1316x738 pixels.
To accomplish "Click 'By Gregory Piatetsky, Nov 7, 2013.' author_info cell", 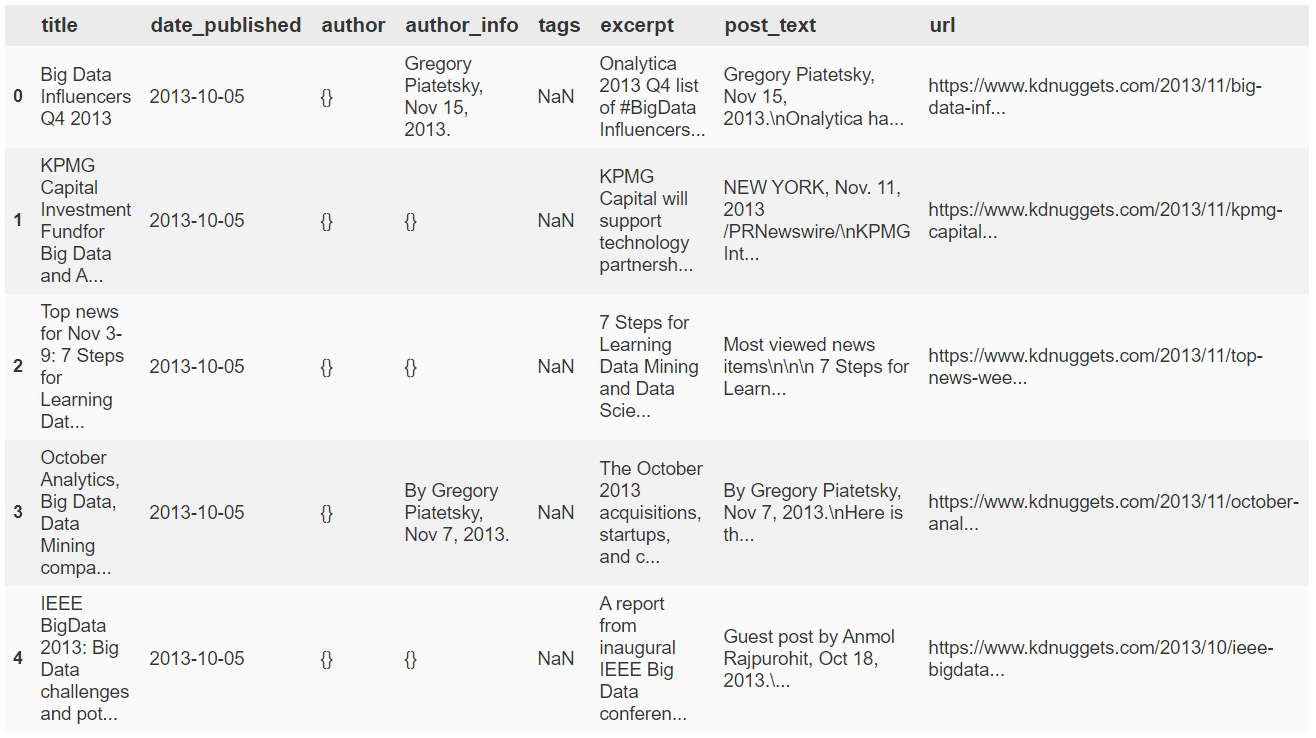I will [x=457, y=513].
